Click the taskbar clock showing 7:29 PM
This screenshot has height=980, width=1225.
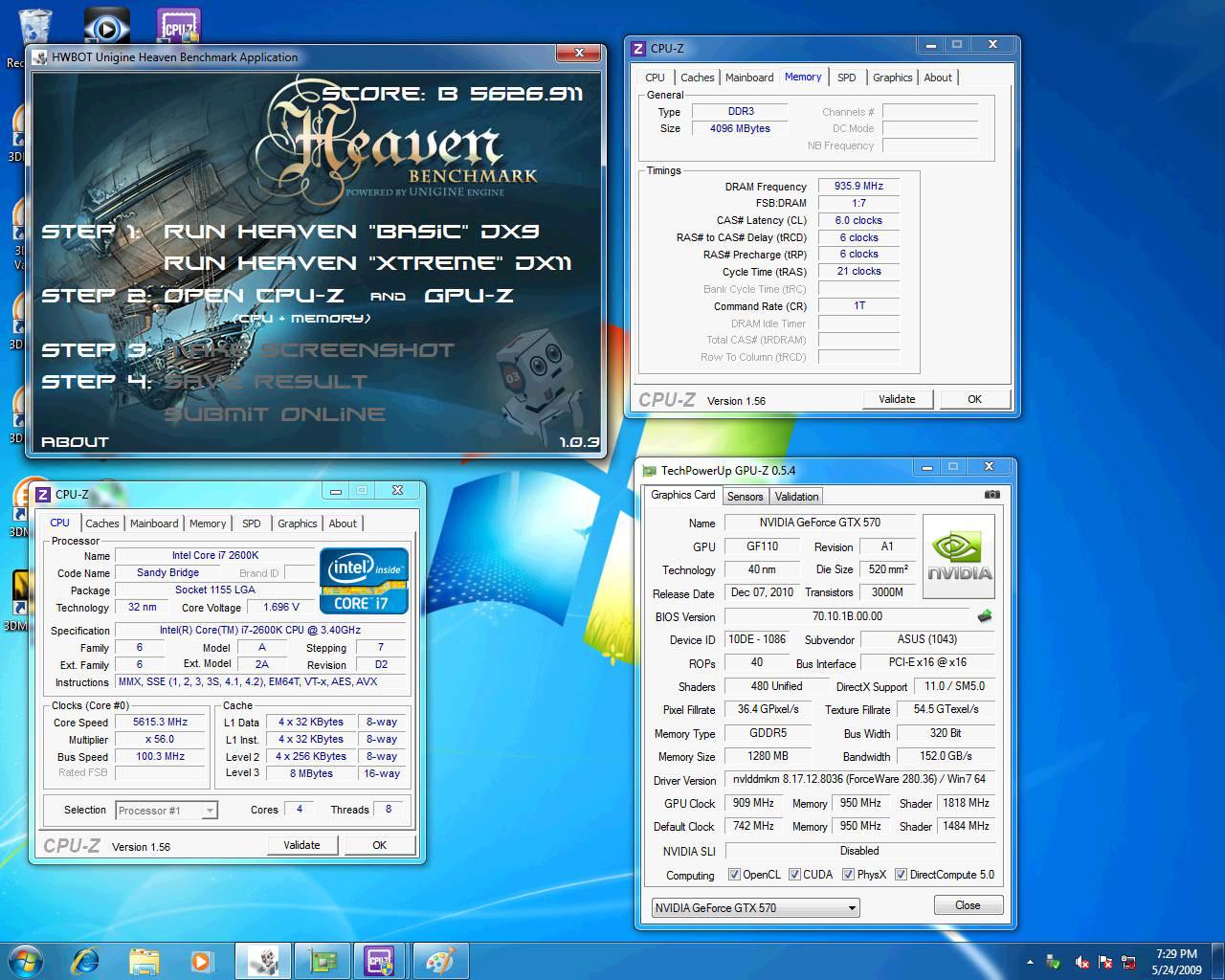click(1176, 962)
